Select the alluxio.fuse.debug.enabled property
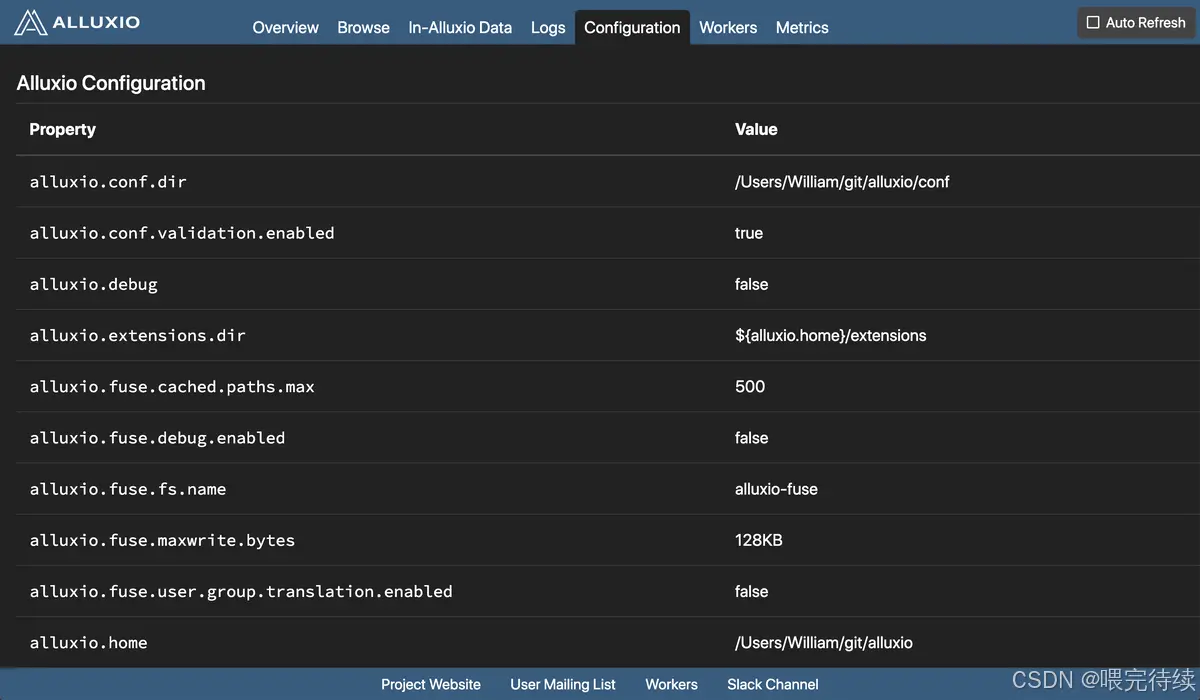Viewport: 1200px width, 700px height. click(x=157, y=438)
